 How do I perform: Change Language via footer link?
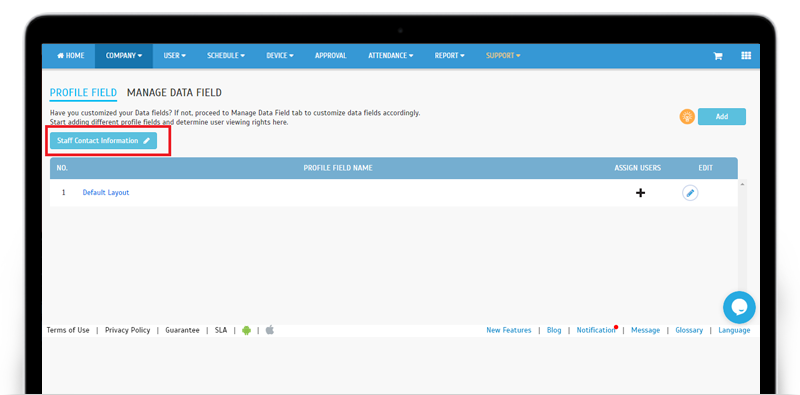[x=734, y=330]
